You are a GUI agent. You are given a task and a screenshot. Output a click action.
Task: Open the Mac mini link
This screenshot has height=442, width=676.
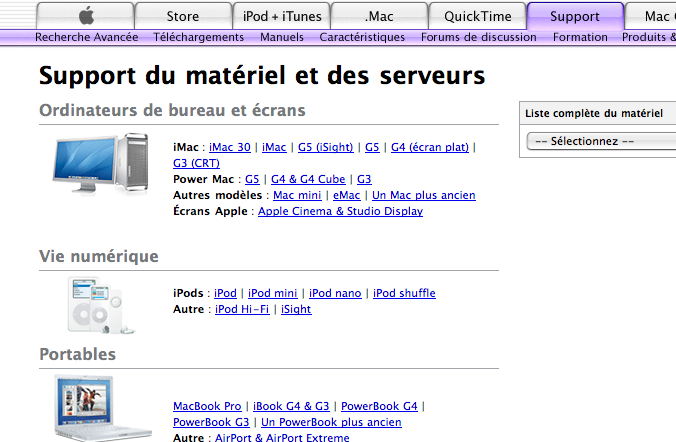[297, 195]
